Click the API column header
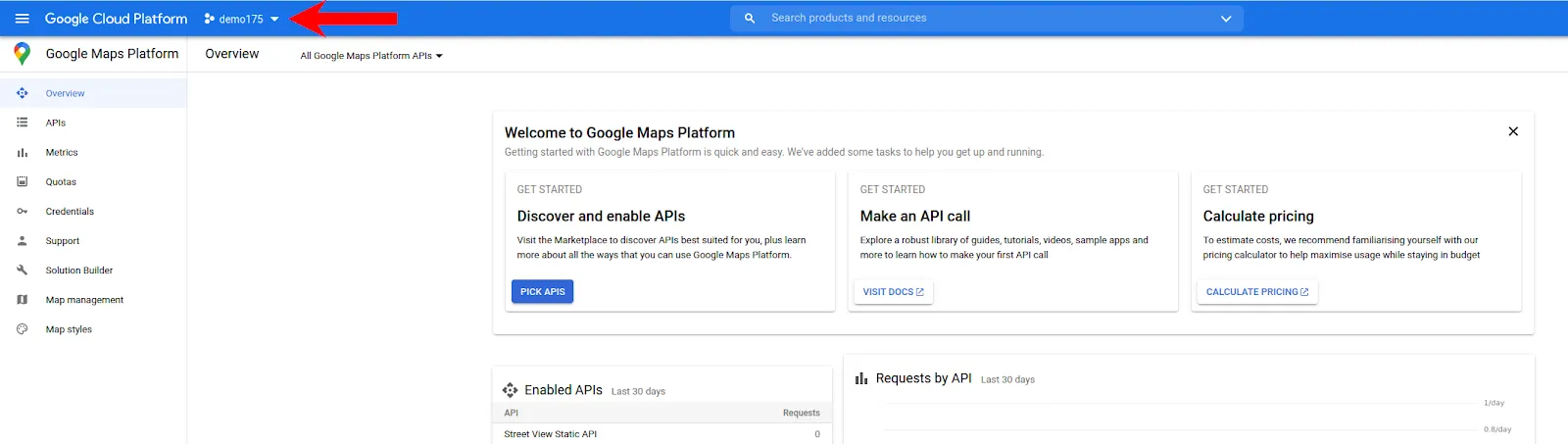This screenshot has height=444, width=1568. [x=511, y=413]
